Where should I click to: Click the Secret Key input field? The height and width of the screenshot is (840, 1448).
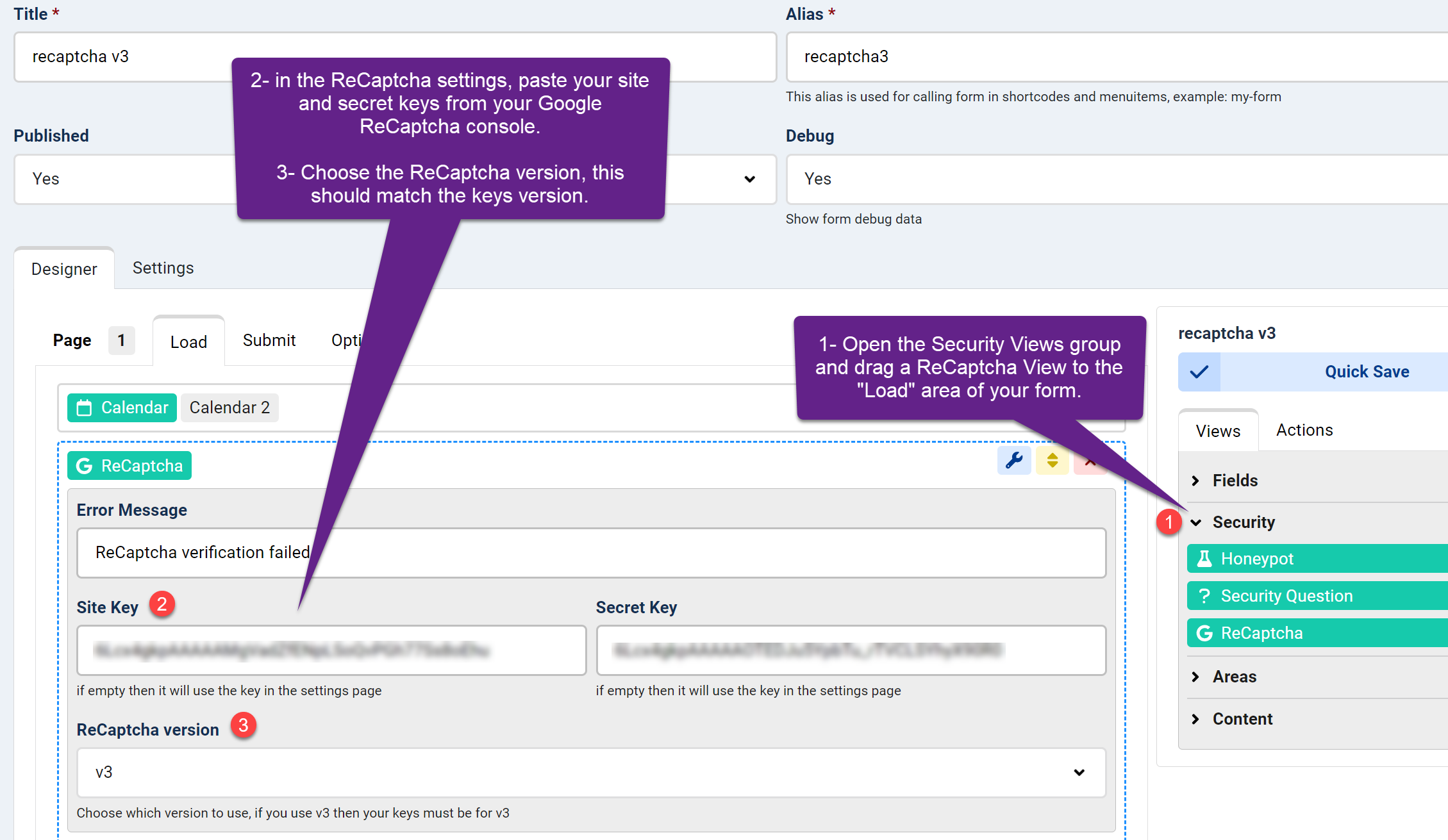(851, 650)
